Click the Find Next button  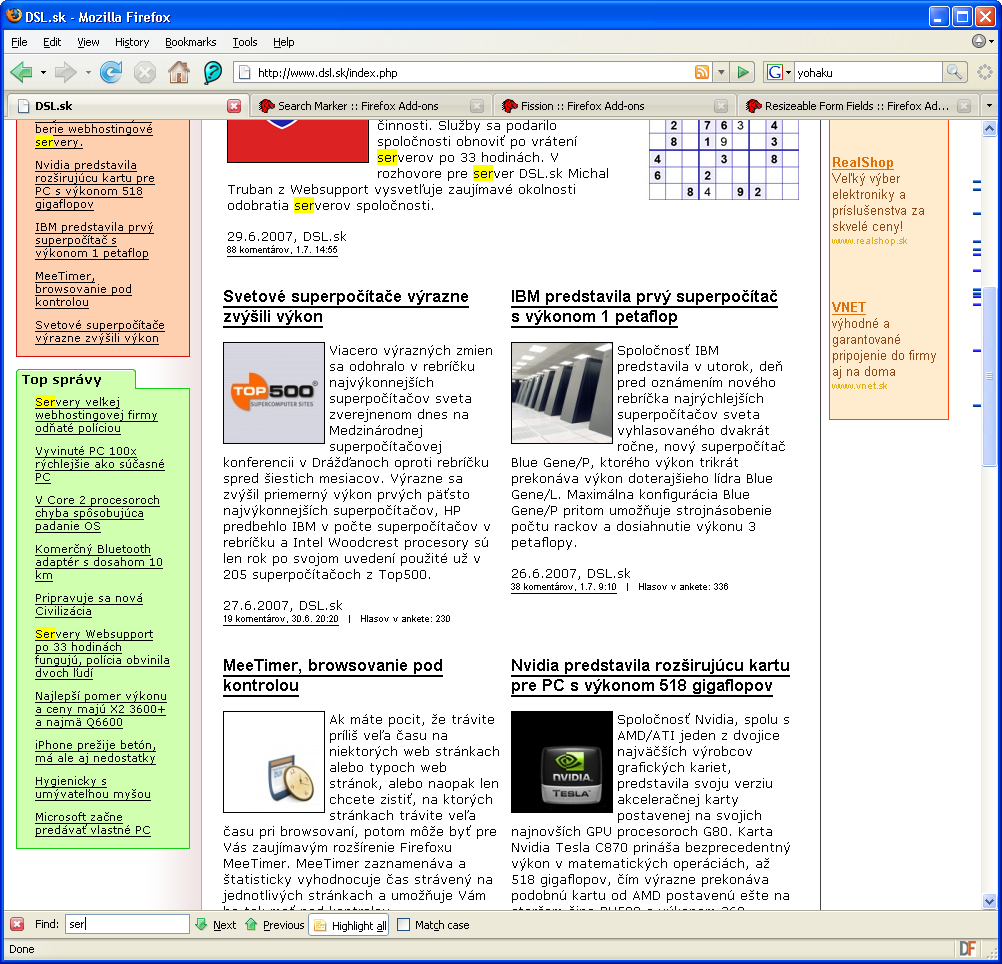(x=216, y=924)
